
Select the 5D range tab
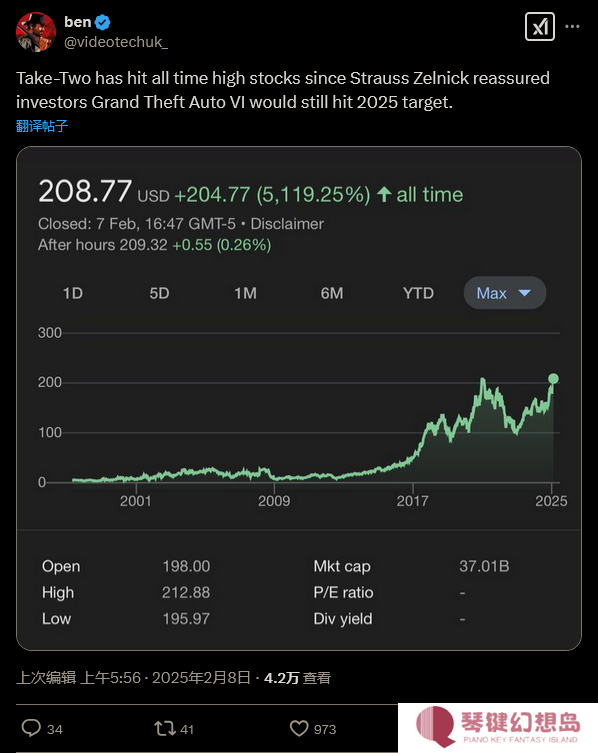159,293
